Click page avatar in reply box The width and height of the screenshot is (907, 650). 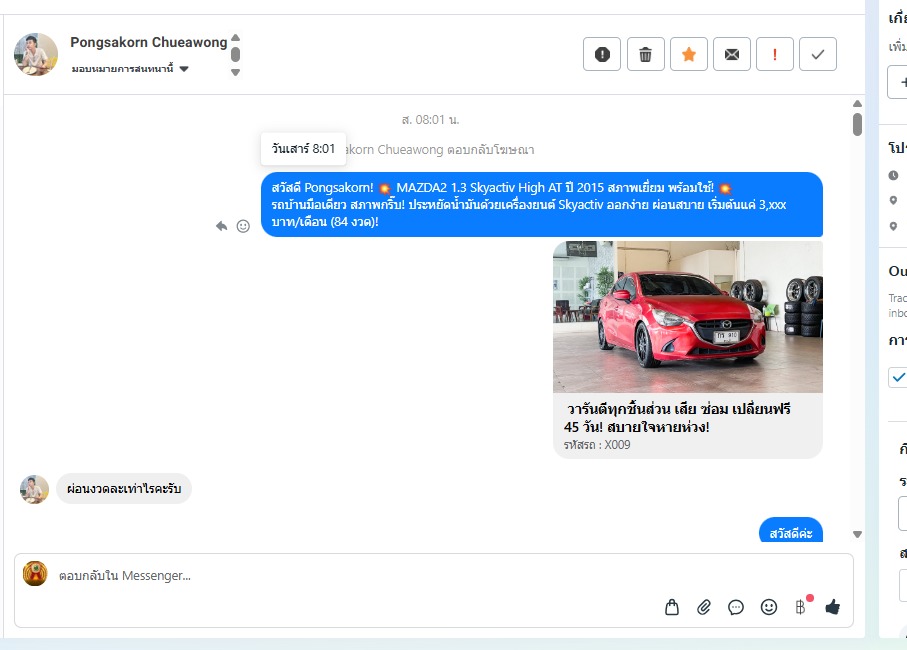[35, 574]
